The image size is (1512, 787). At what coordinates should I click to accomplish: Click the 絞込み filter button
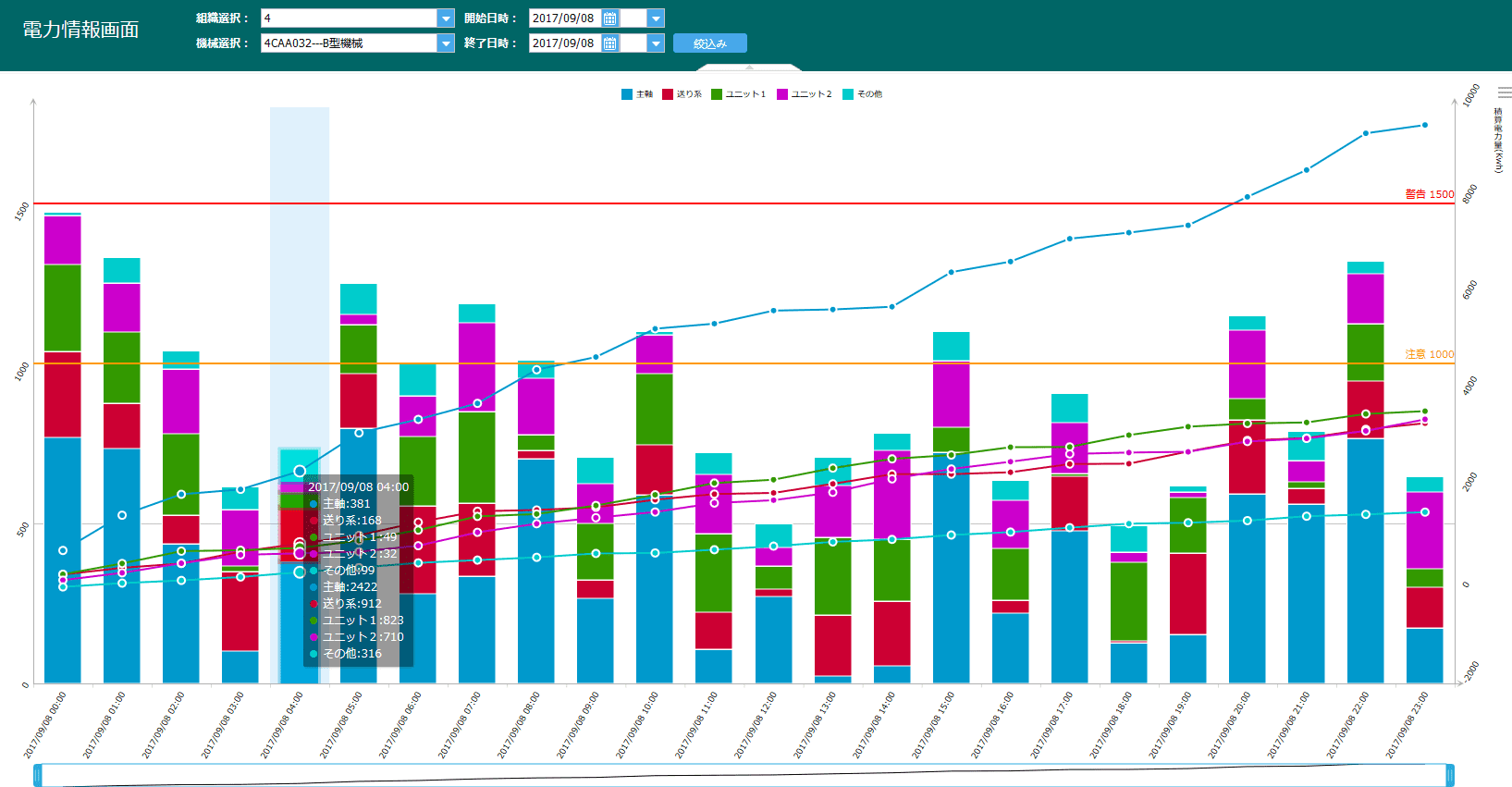pyautogui.click(x=710, y=43)
